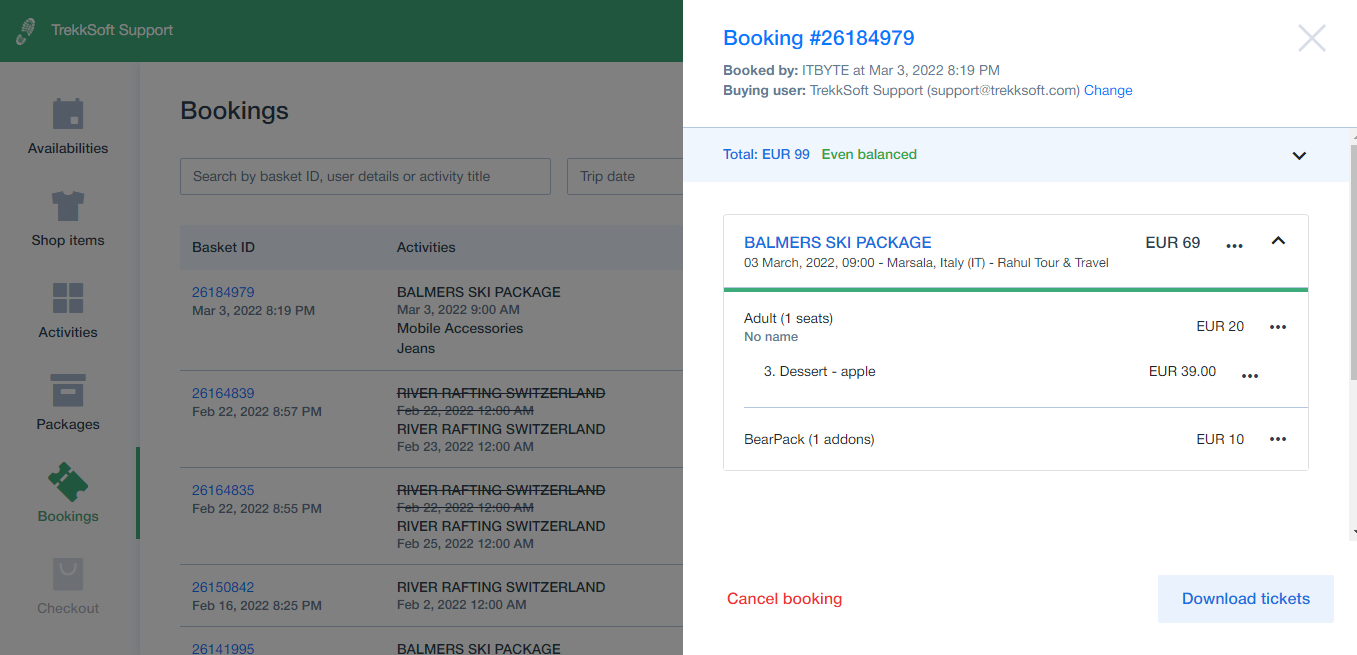1357x655 pixels.
Task: Click the Activities column header
Action: click(x=426, y=247)
